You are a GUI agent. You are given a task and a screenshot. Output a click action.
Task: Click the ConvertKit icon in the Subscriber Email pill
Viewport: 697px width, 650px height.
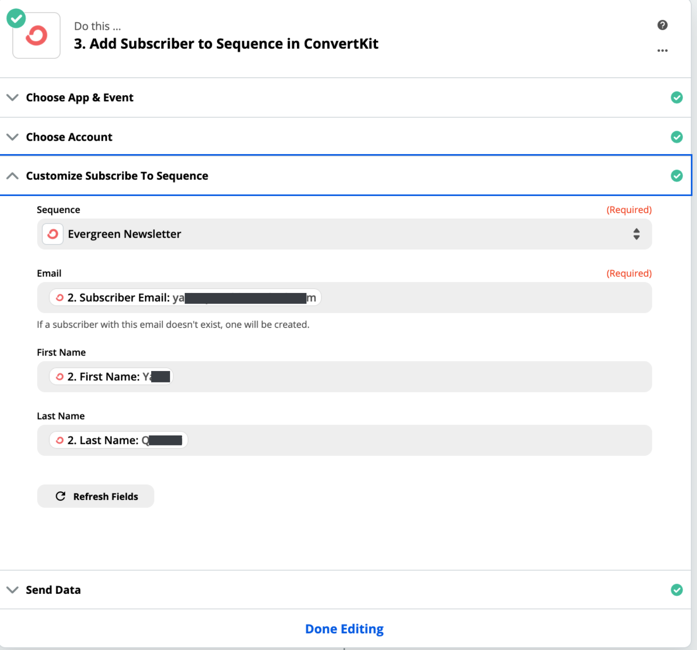pyautogui.click(x=60, y=297)
